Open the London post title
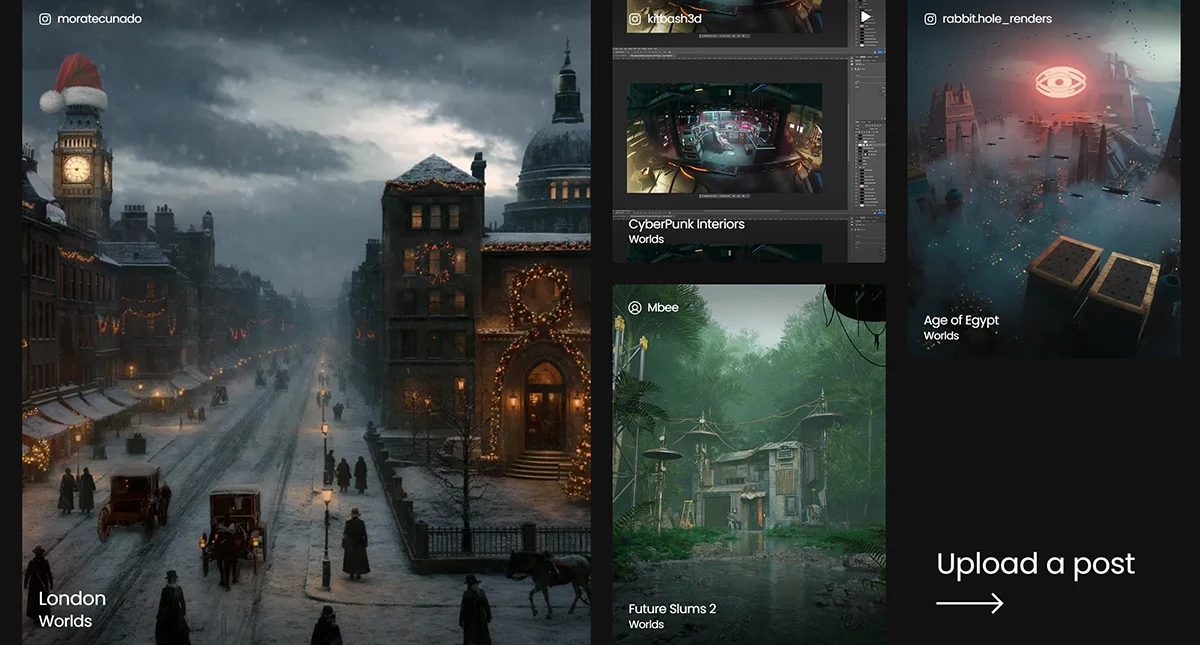 (x=72, y=598)
